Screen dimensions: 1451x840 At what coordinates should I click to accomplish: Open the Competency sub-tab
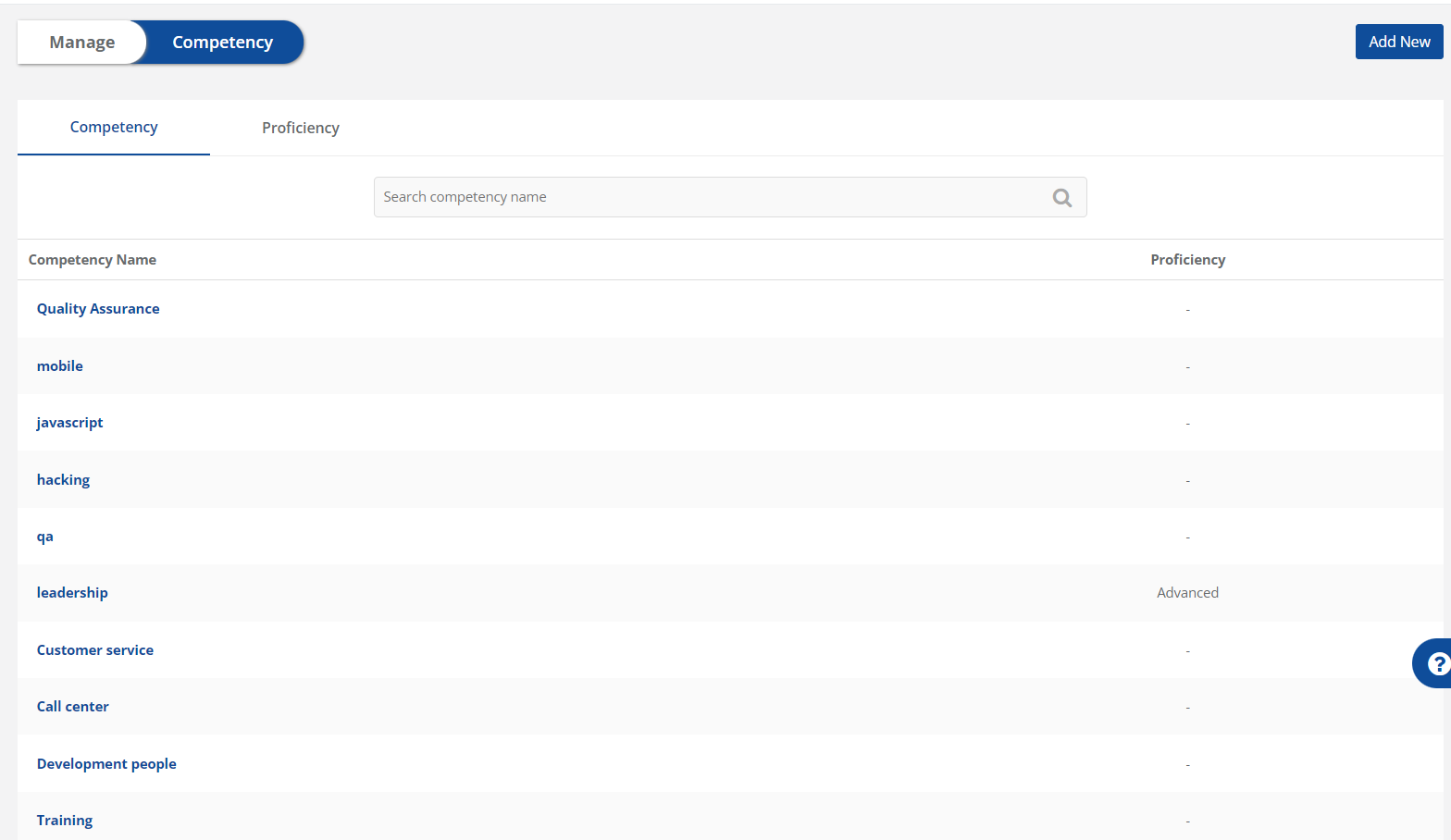(x=114, y=127)
